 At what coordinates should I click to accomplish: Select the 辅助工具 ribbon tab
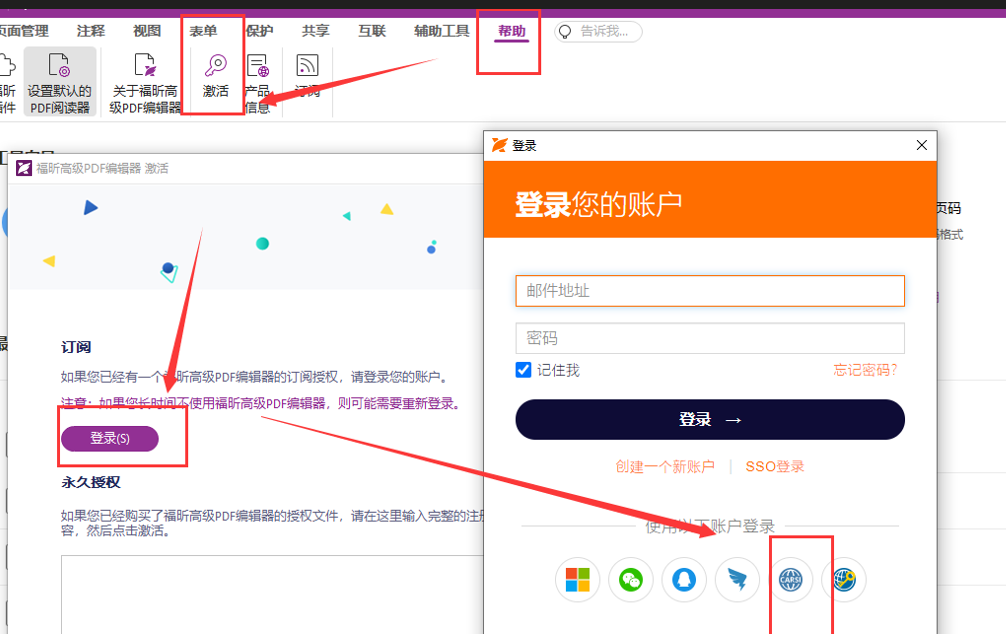point(442,31)
